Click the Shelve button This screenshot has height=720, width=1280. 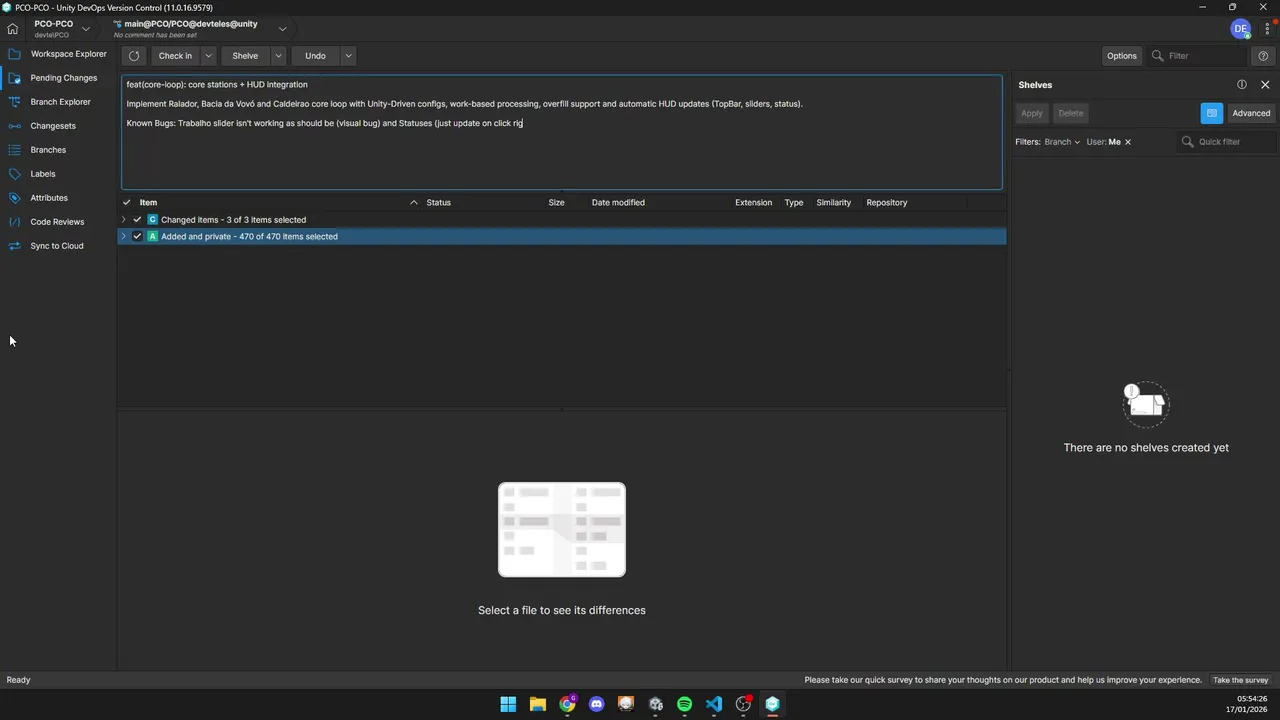245,56
